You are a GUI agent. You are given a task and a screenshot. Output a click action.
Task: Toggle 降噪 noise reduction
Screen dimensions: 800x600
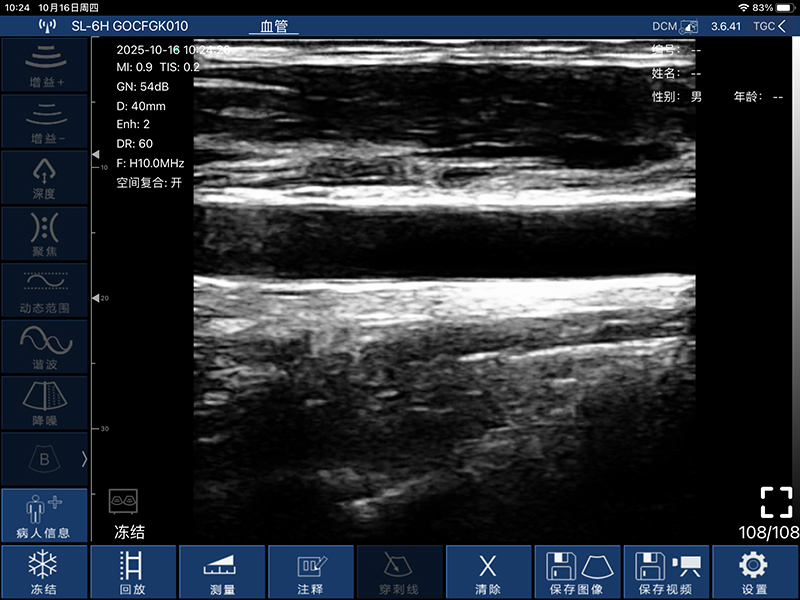point(44,402)
